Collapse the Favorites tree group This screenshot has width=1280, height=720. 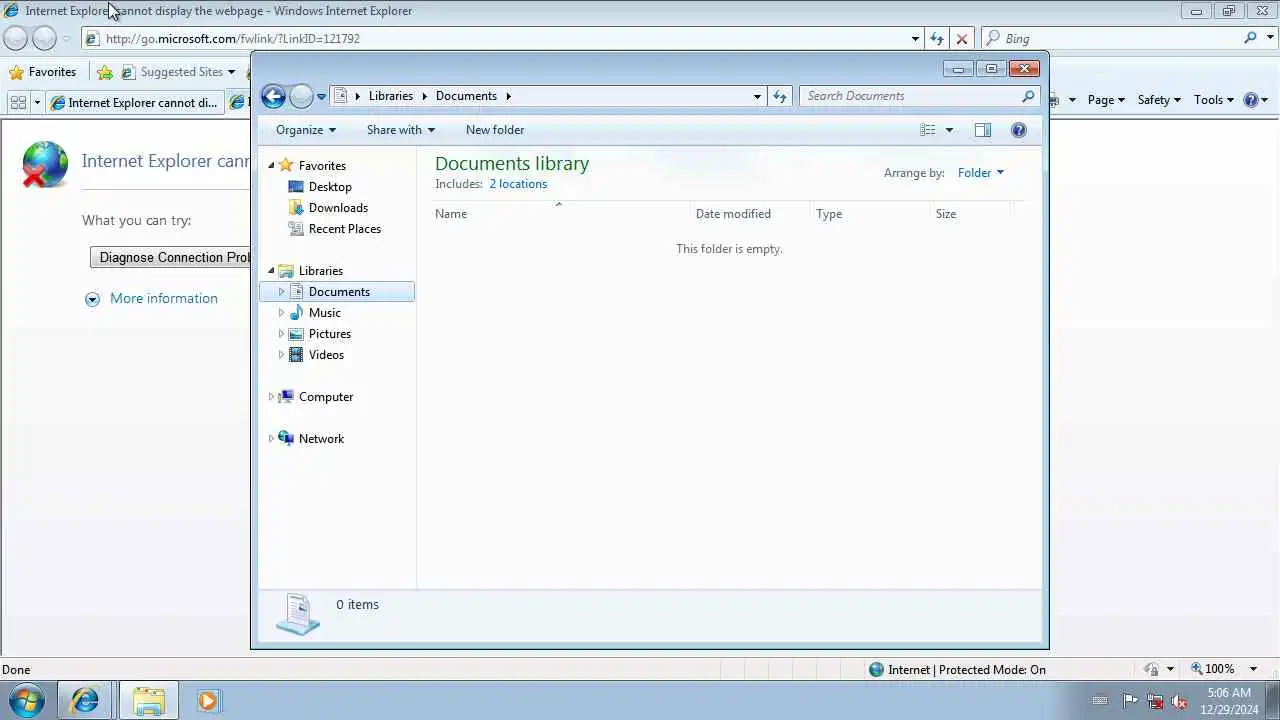coord(271,166)
